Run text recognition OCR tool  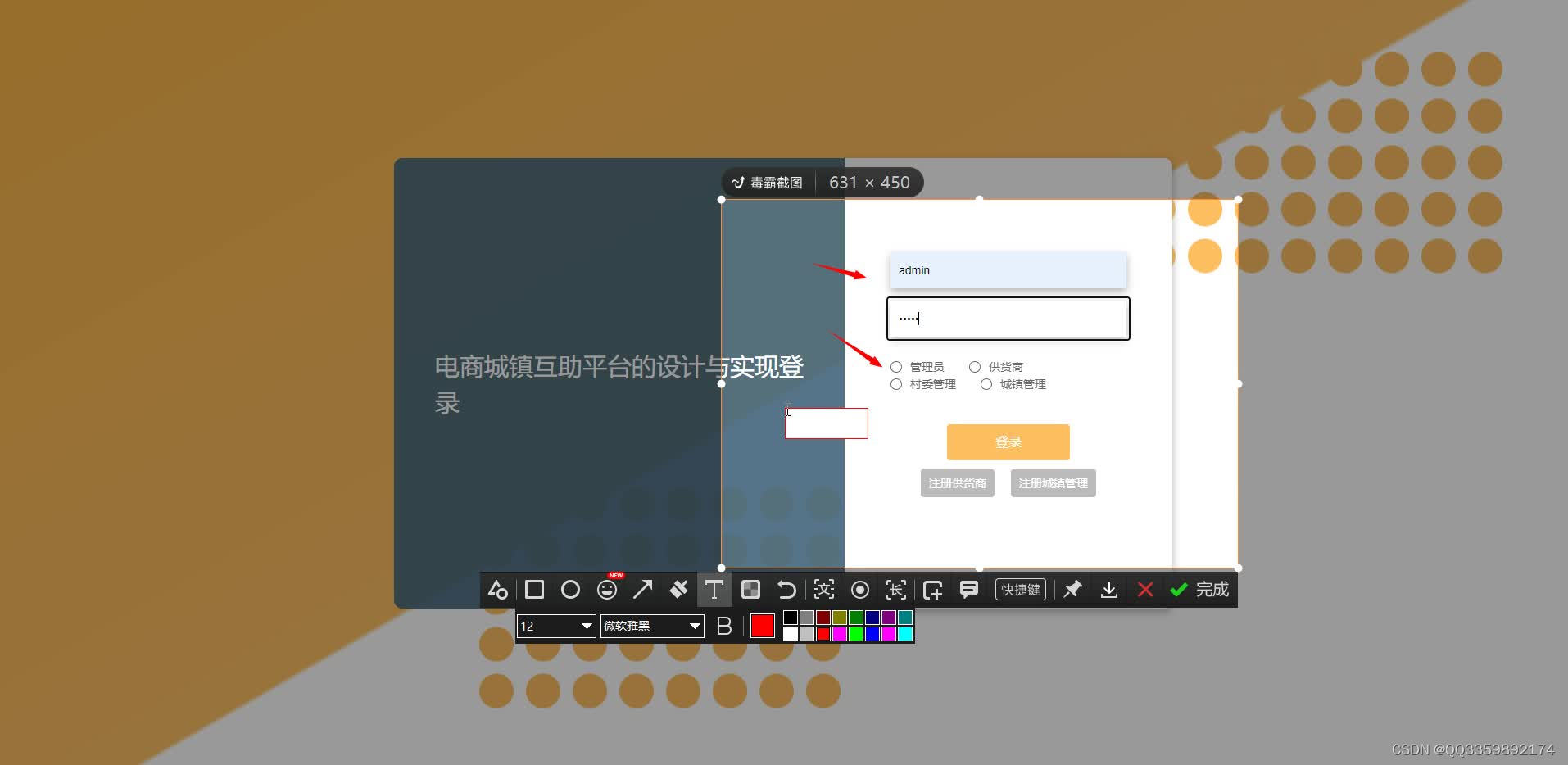point(824,590)
